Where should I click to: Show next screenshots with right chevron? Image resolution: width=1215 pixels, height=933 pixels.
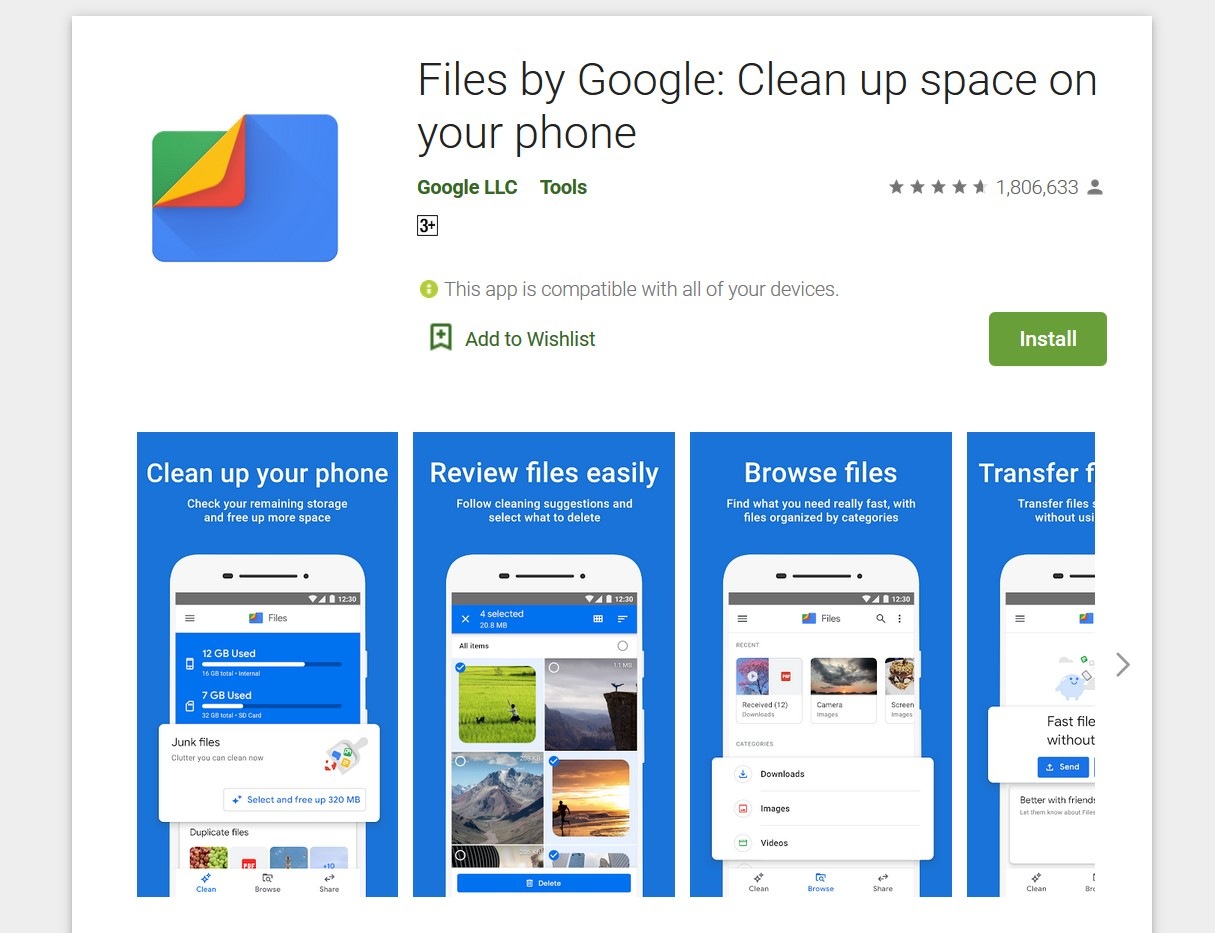tap(1123, 664)
